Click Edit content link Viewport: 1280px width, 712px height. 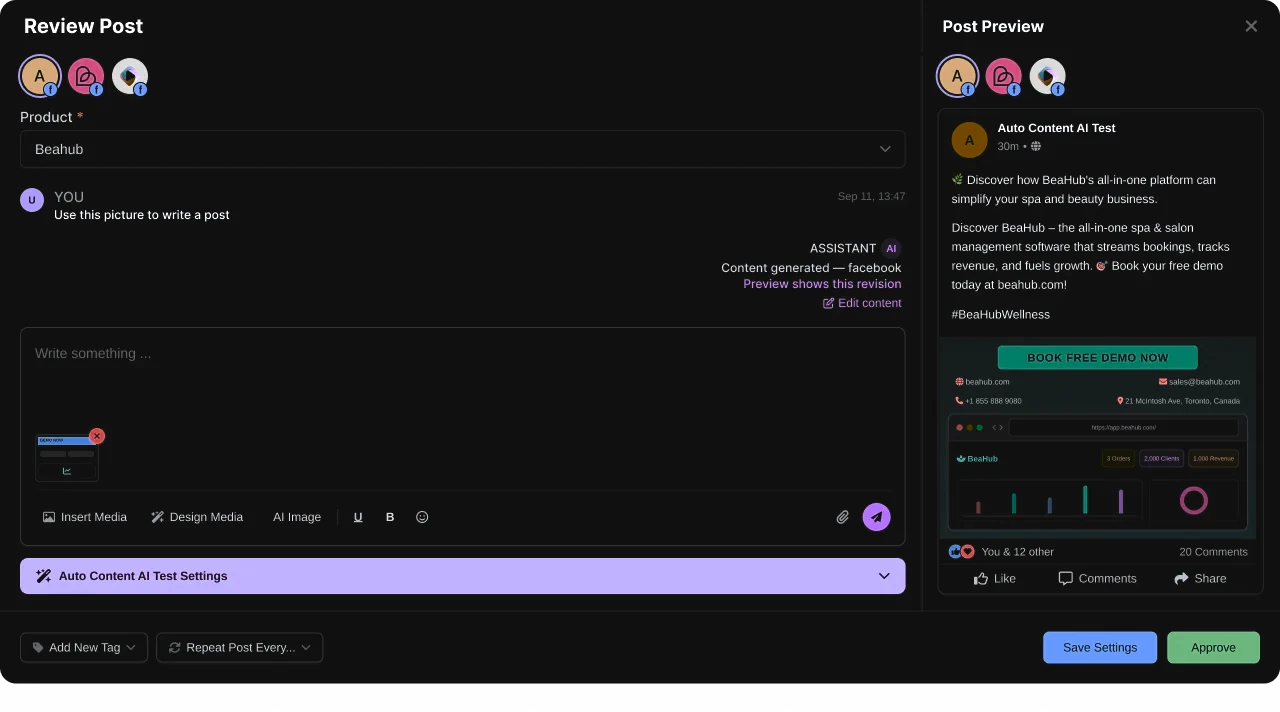tap(862, 303)
